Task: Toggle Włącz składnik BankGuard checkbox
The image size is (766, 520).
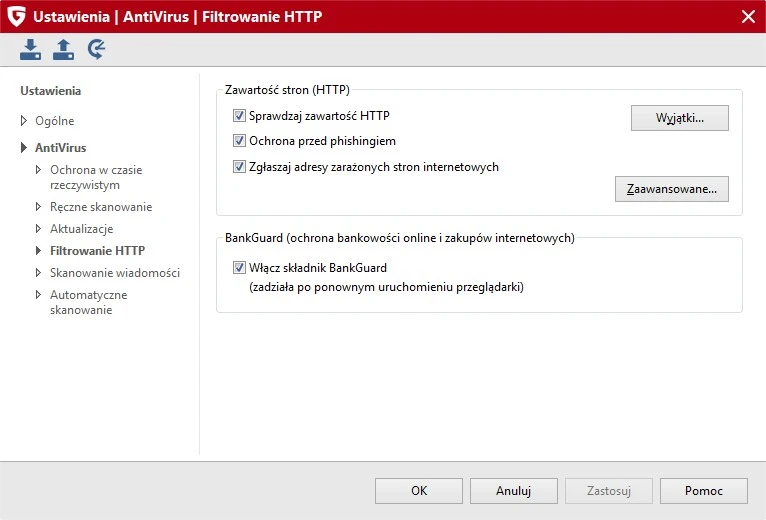Action: pyautogui.click(x=239, y=268)
